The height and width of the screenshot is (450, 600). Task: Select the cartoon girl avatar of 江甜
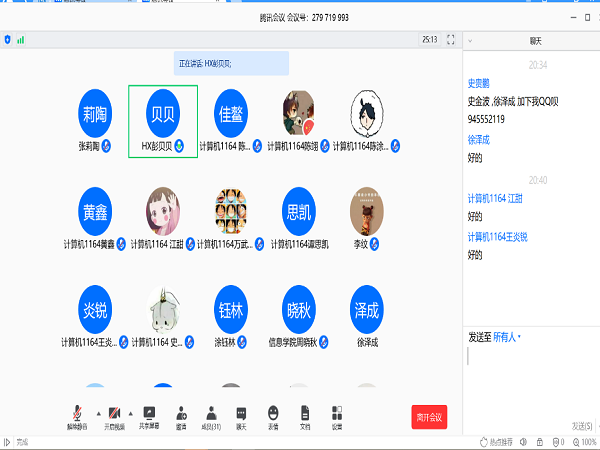point(163,211)
